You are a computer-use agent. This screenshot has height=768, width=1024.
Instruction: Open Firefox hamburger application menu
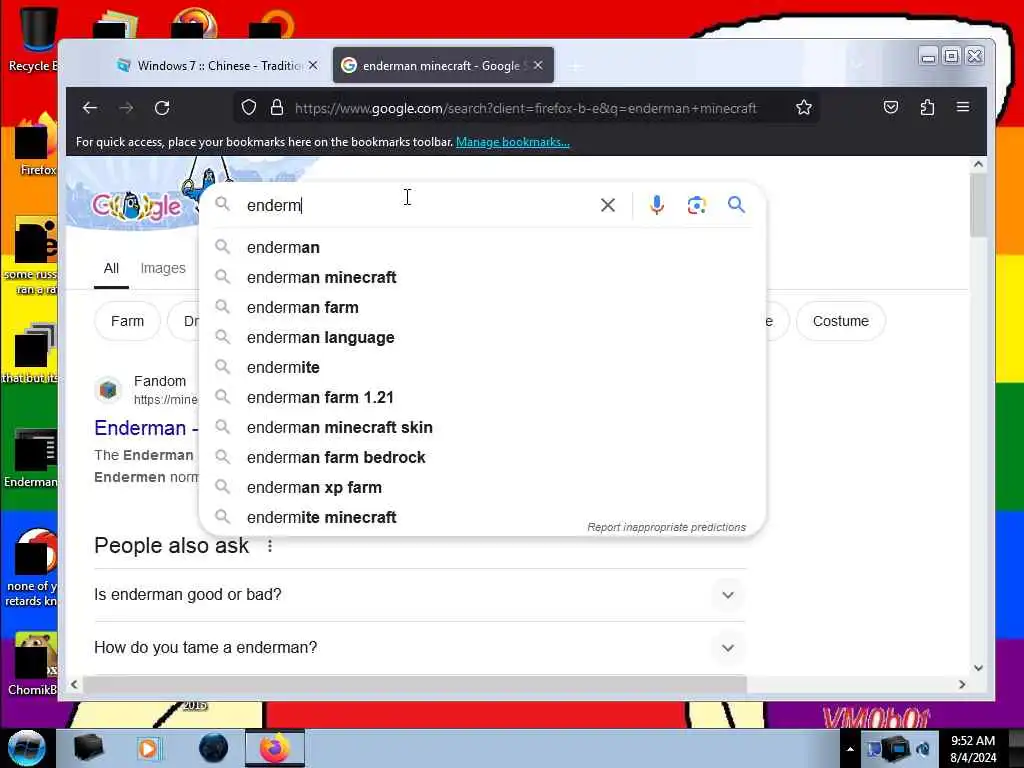point(963,107)
